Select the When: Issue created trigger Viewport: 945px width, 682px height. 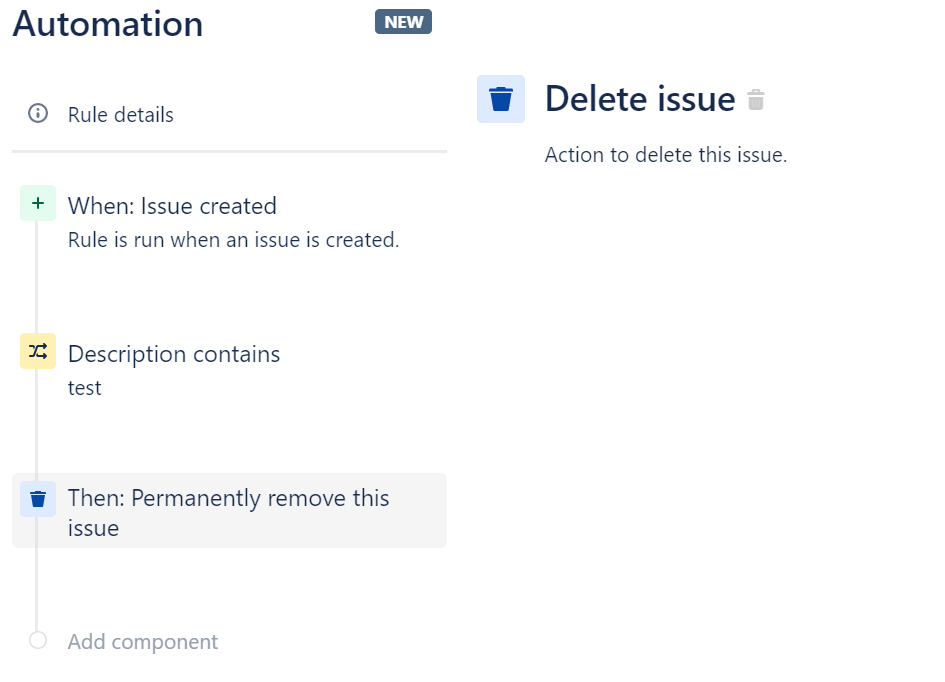[172, 206]
